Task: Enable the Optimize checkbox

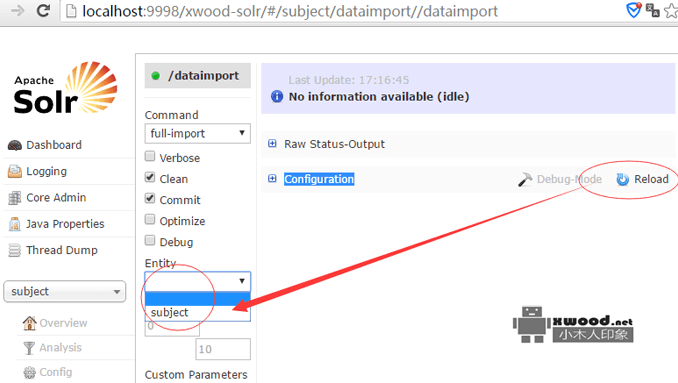Action: (x=150, y=219)
